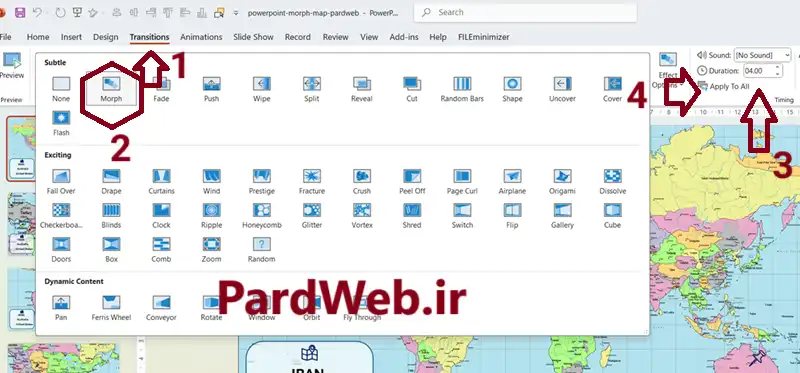This screenshot has width=800, height=373.
Task: Click the Apply To All button
Action: [x=724, y=86]
